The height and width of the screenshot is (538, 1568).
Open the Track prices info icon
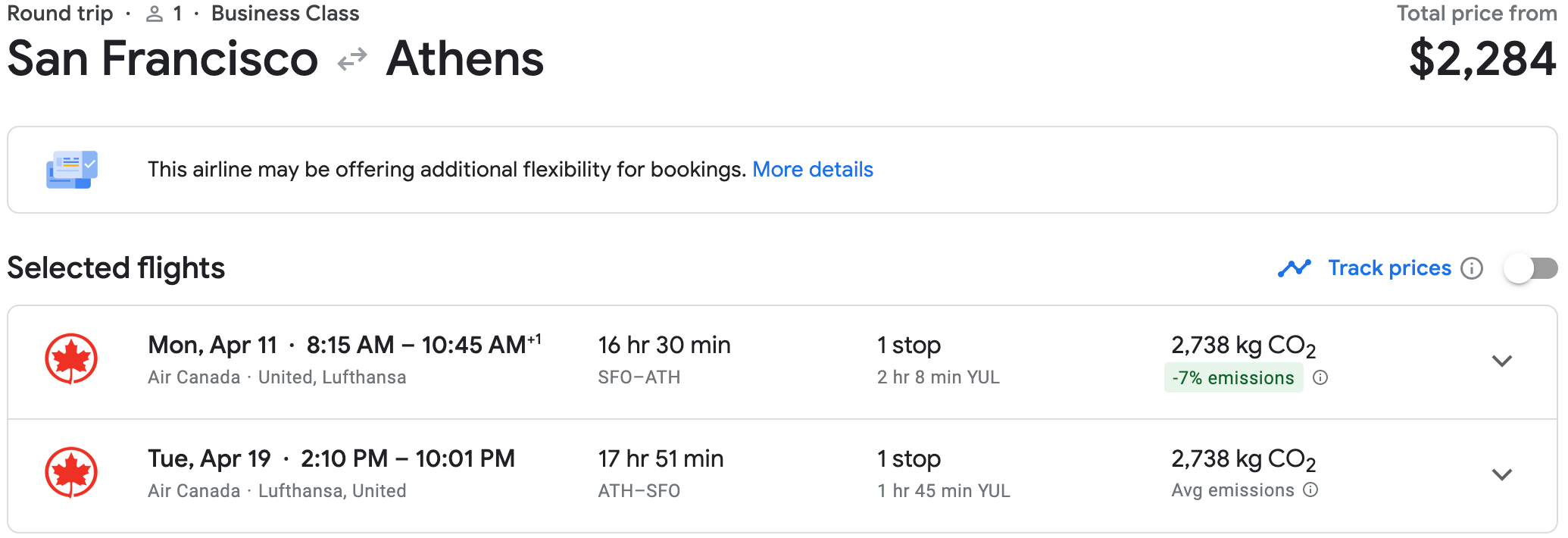1471,268
